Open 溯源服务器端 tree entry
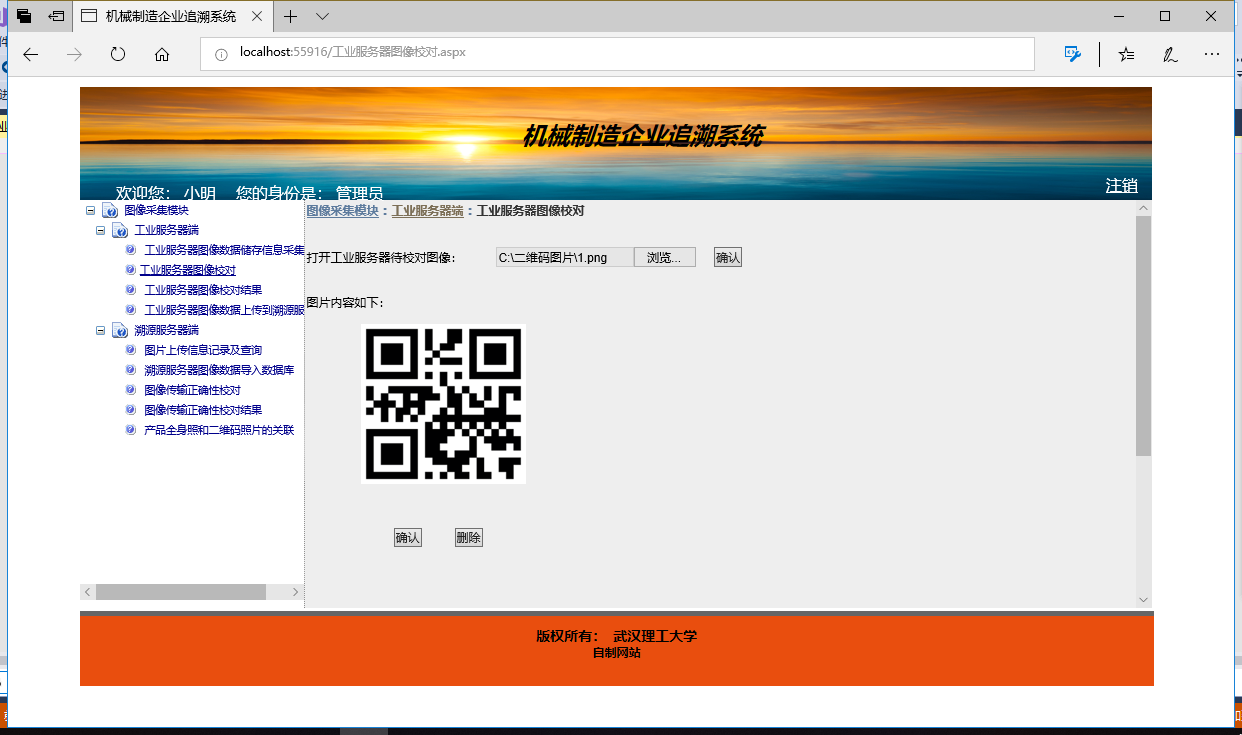This screenshot has width=1242, height=735. coord(166,330)
